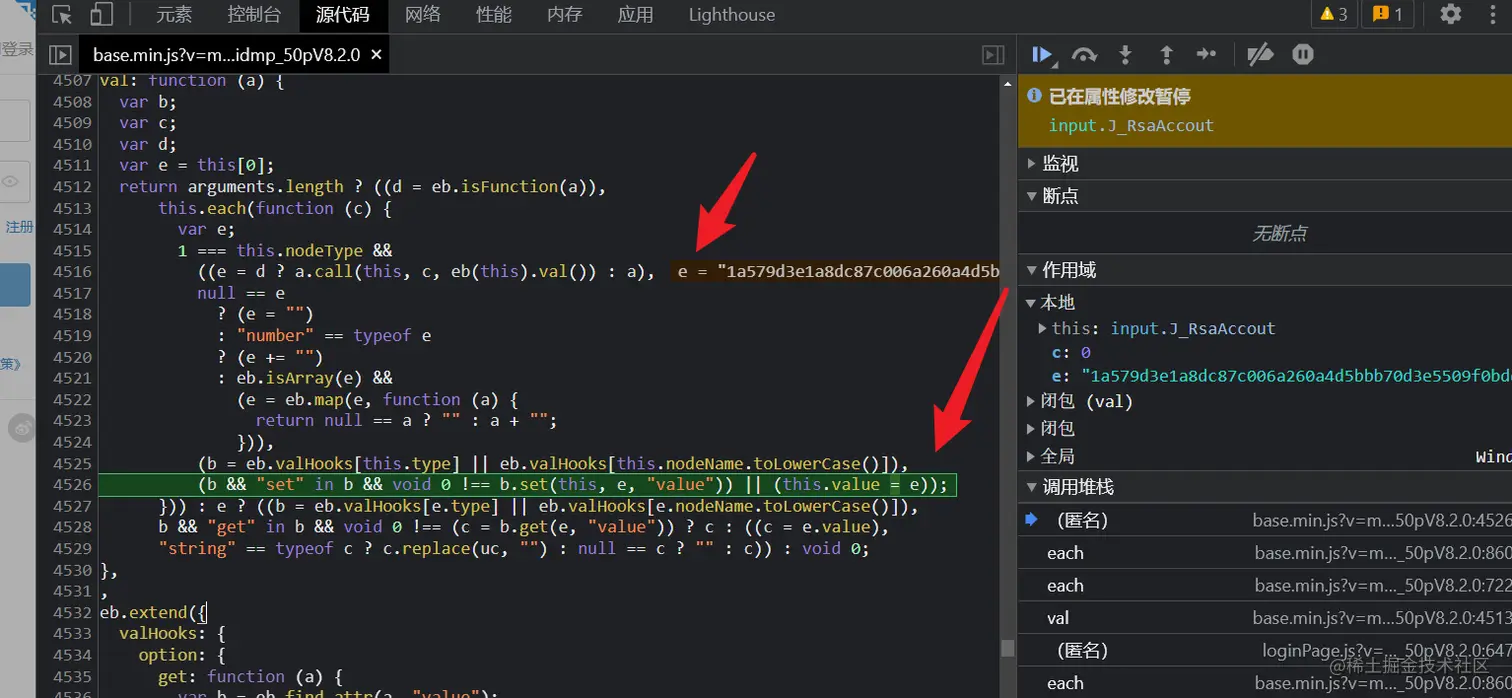Click the inline e value hint

coord(837,271)
